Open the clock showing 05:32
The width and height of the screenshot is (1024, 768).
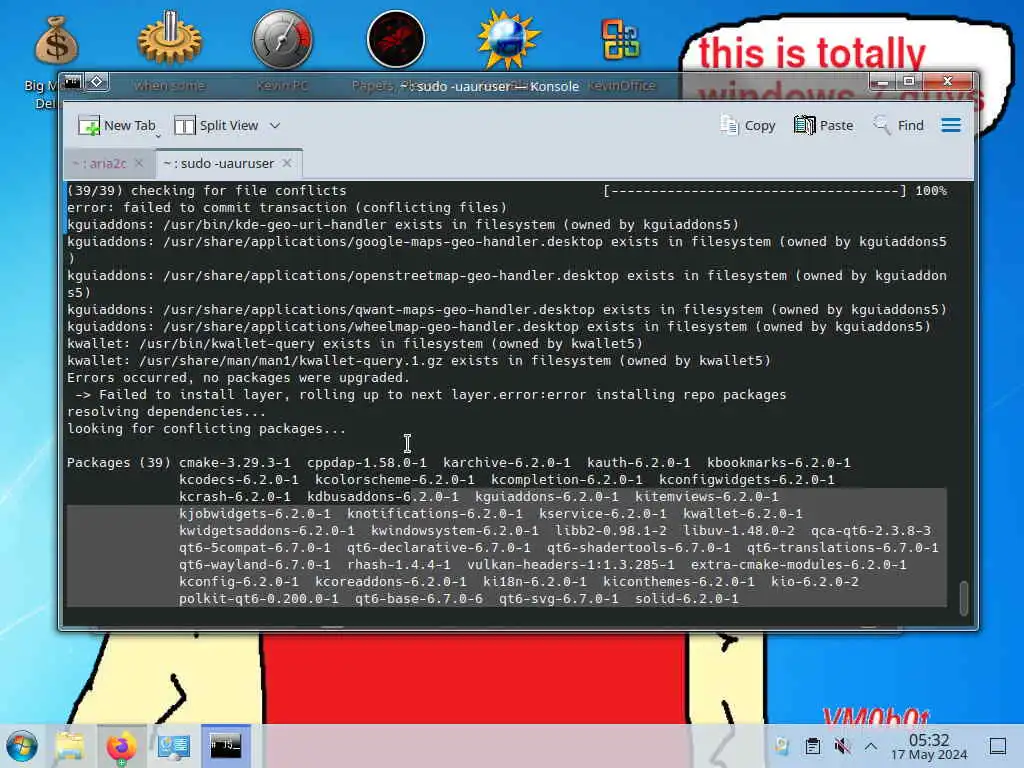point(929,747)
